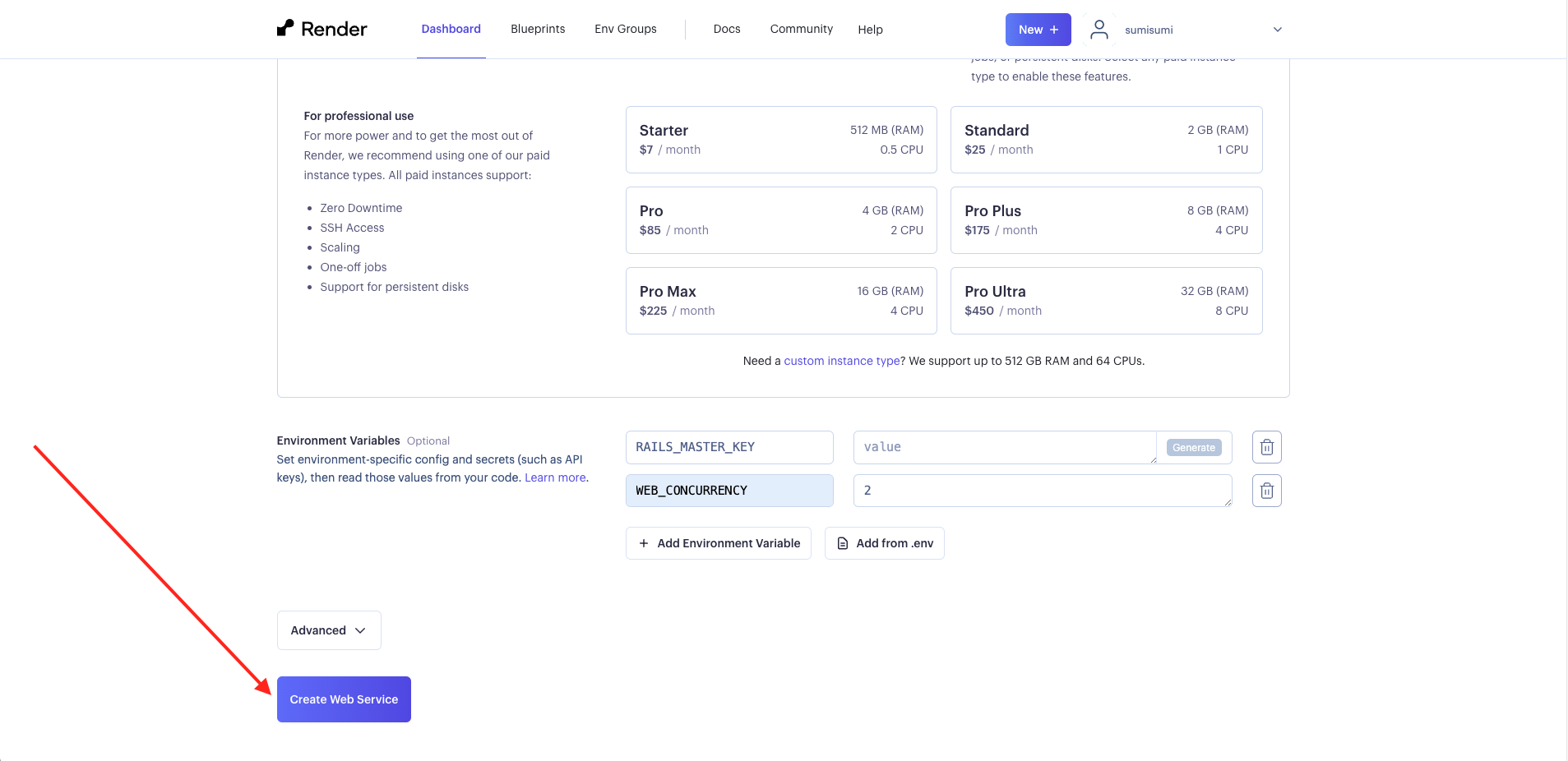
Task: Pick the Pro Max instance type
Action: [x=781, y=301]
